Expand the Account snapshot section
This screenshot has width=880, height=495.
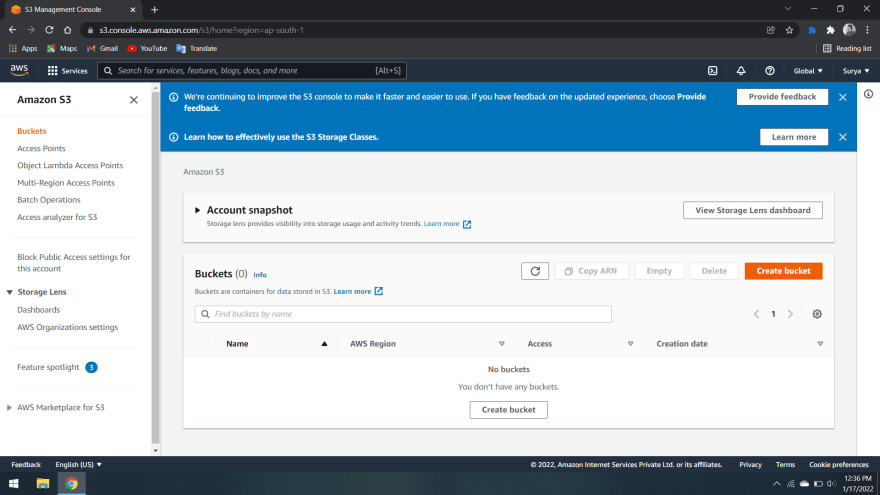[198, 210]
